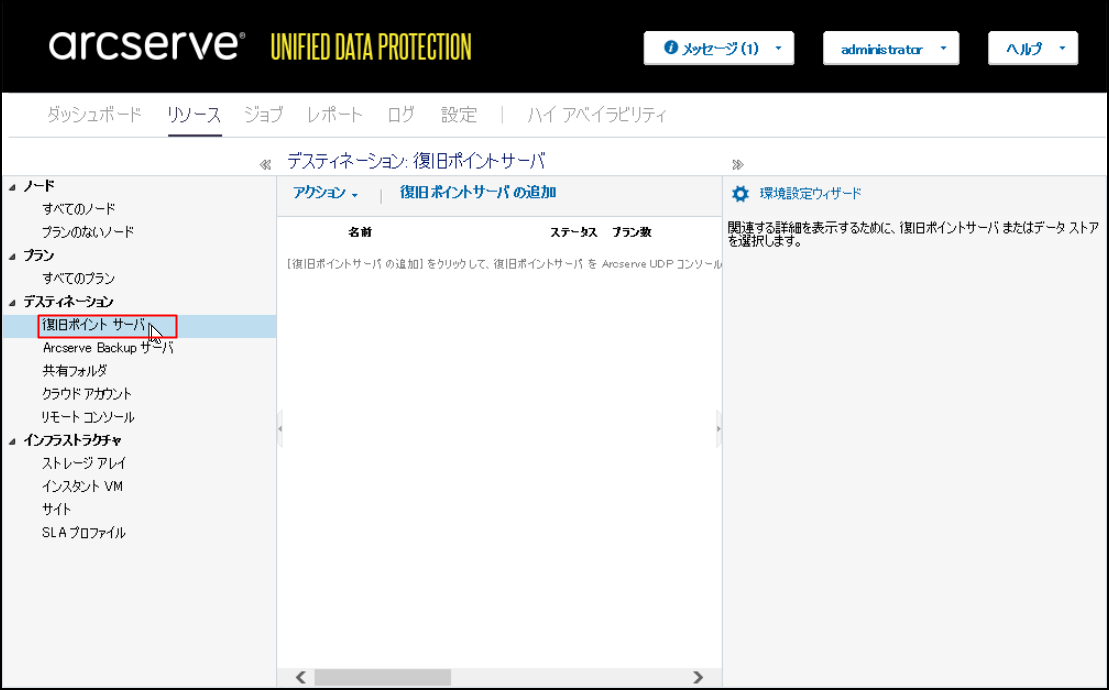Click the right double-chevron panel collapse icon
Image resolution: width=1109 pixels, height=690 pixels.
tap(738, 164)
